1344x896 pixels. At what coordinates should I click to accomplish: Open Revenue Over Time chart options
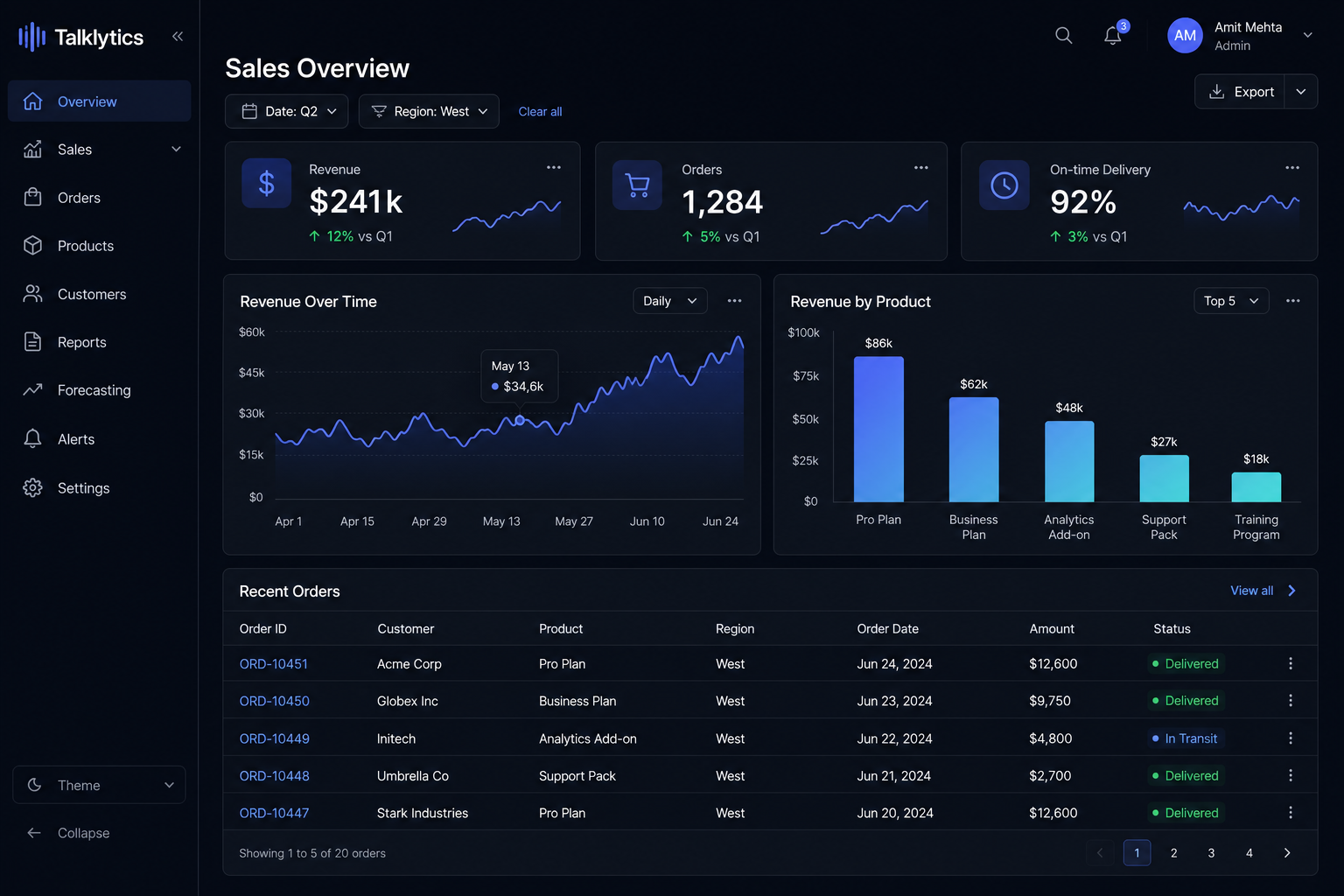click(x=735, y=301)
